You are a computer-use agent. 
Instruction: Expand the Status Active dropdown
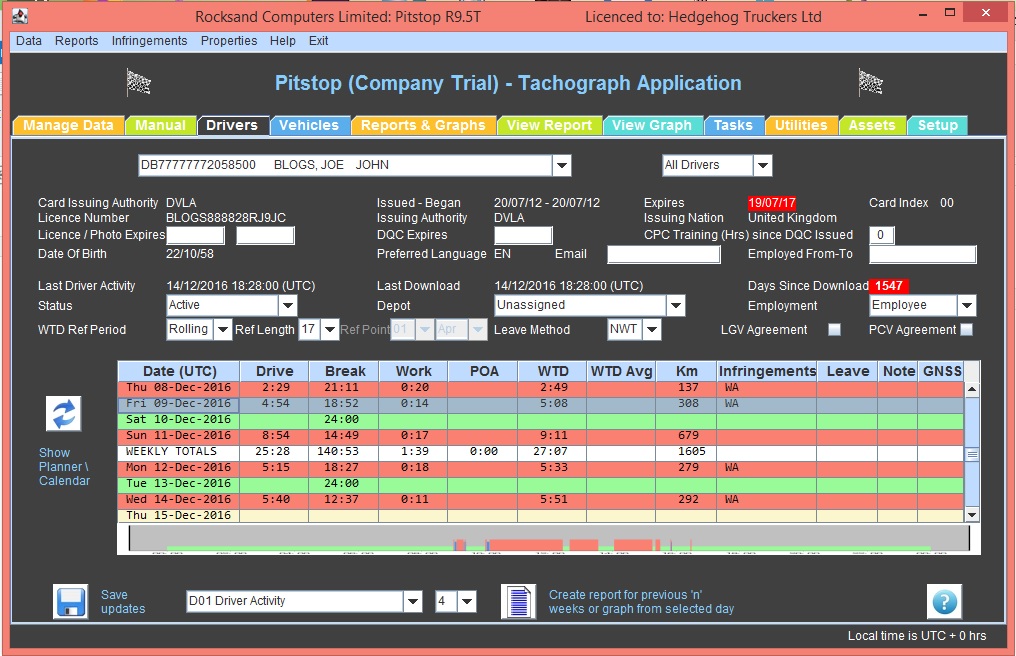pos(288,305)
